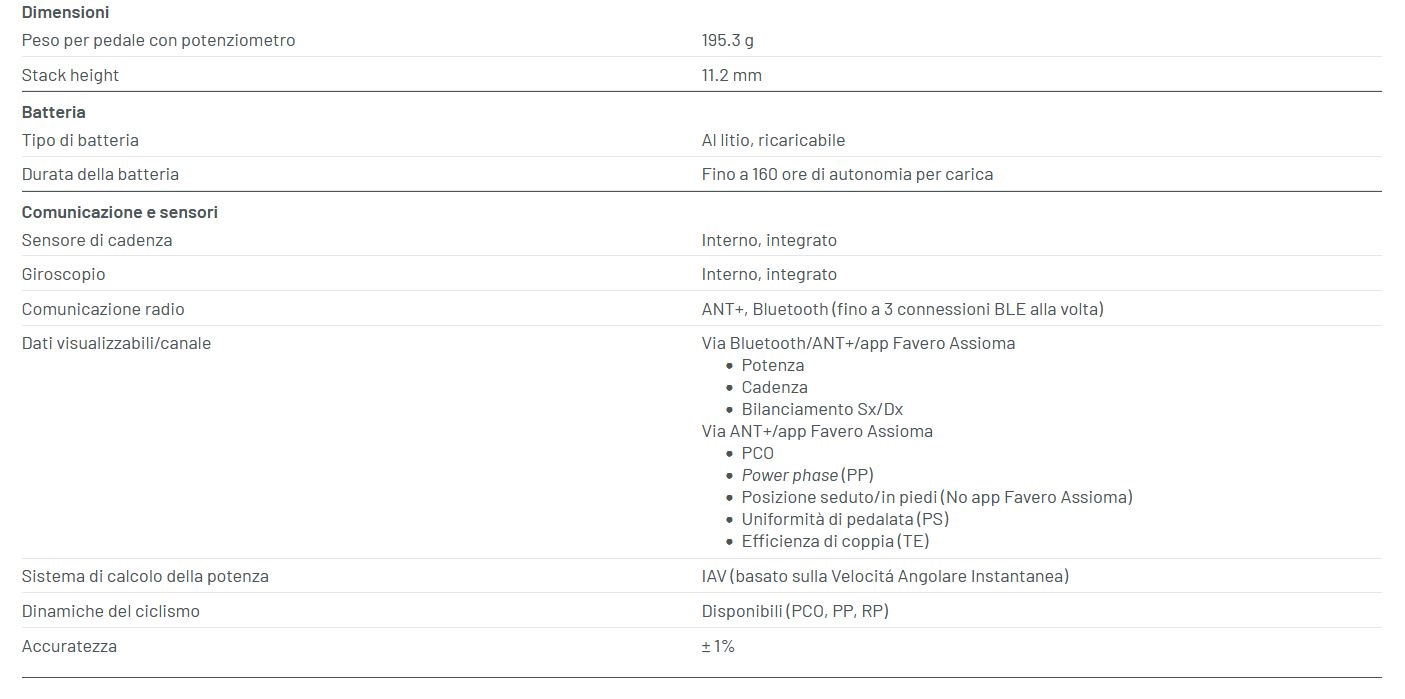Click the Dati visualizzabili/canale label
The width and height of the screenshot is (1405, 699).
pos(116,343)
